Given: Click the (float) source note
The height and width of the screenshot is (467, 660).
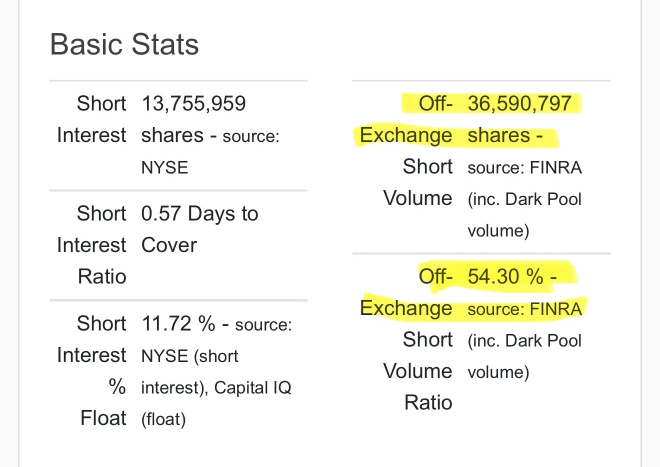Looking at the screenshot, I should (x=163, y=419).
